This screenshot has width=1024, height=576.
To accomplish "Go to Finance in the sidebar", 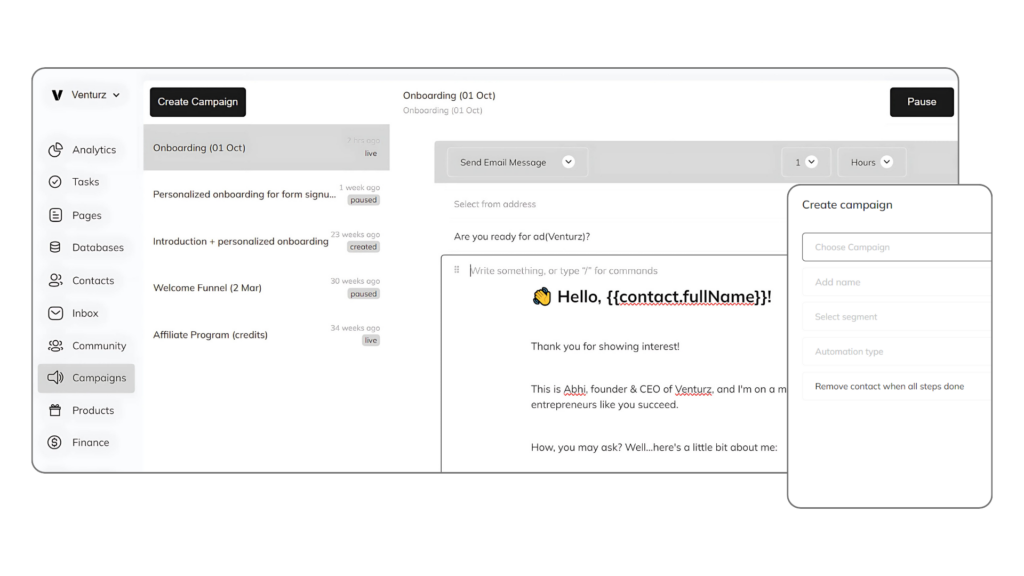I will pos(86,442).
